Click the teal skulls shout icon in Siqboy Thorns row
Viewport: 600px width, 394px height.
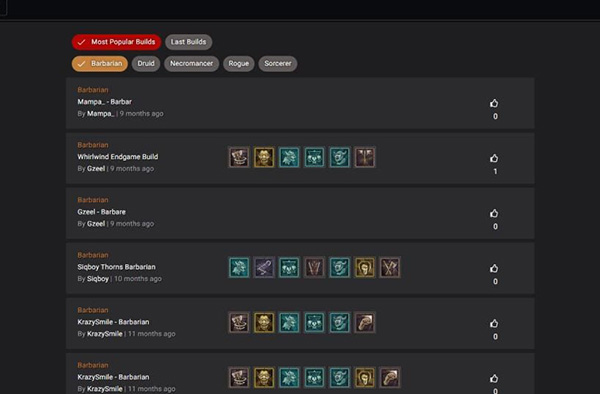(x=289, y=267)
